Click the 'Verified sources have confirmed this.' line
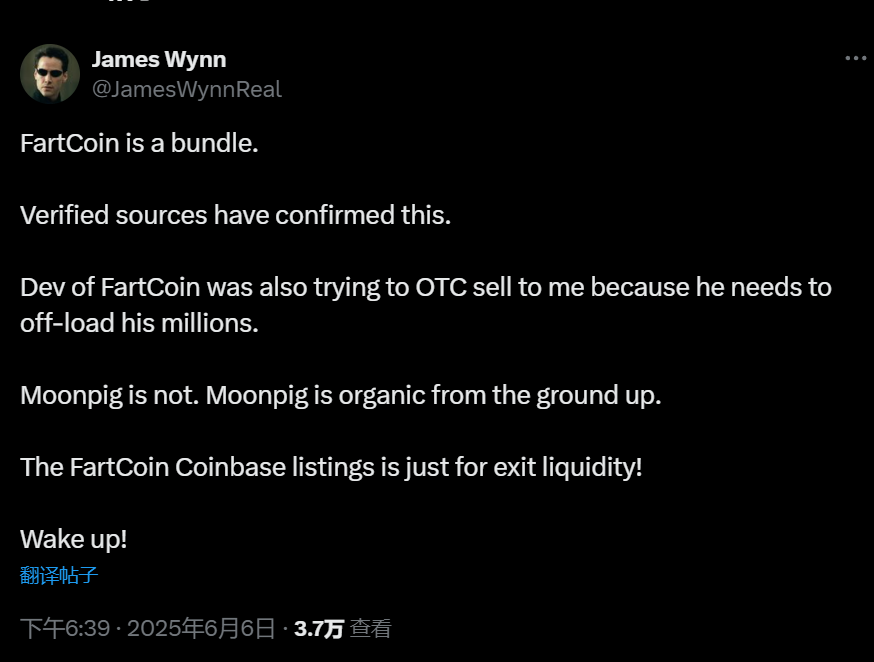This screenshot has width=874, height=662. 235,215
